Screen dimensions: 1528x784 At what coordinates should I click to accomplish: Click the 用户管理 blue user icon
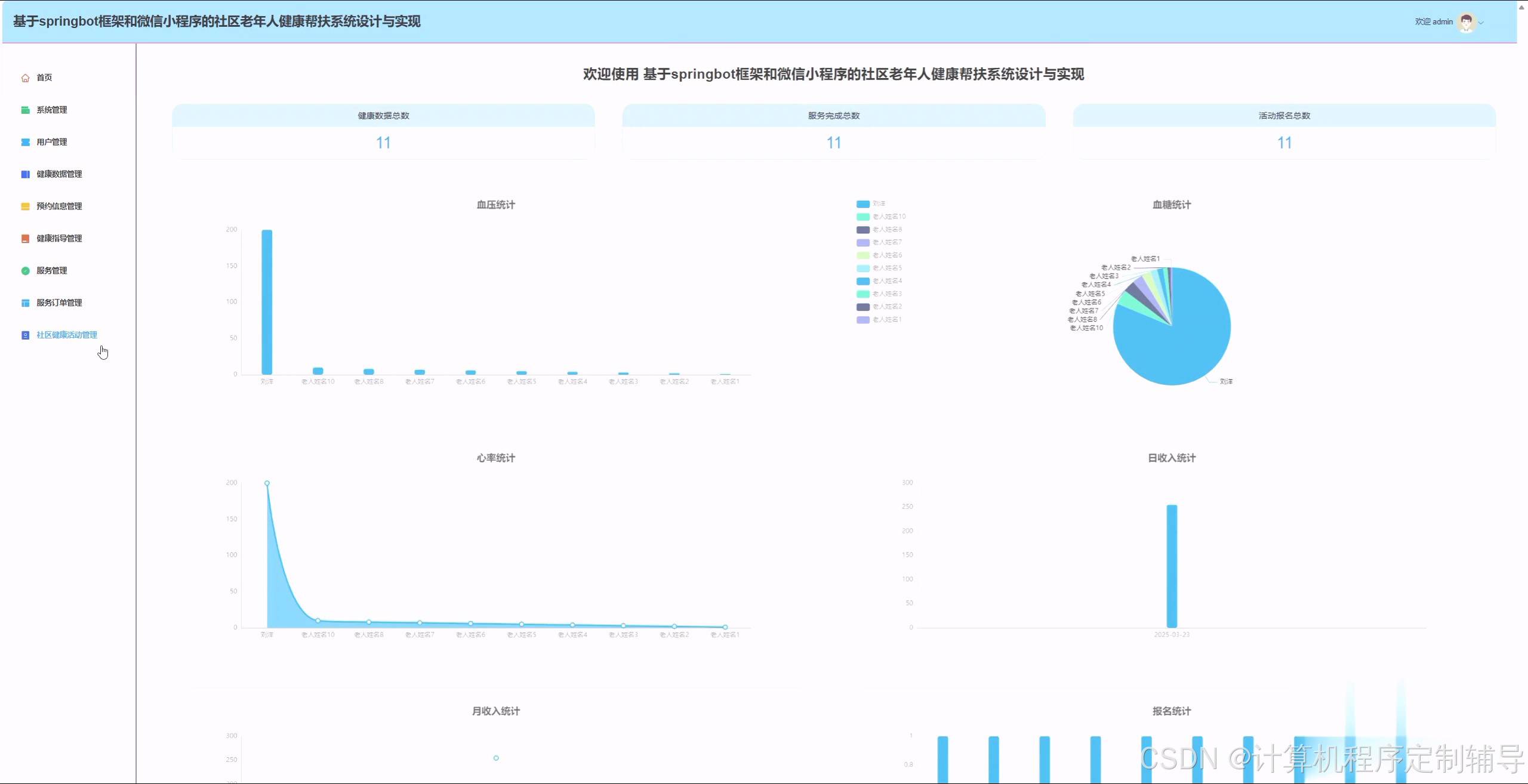coord(24,142)
